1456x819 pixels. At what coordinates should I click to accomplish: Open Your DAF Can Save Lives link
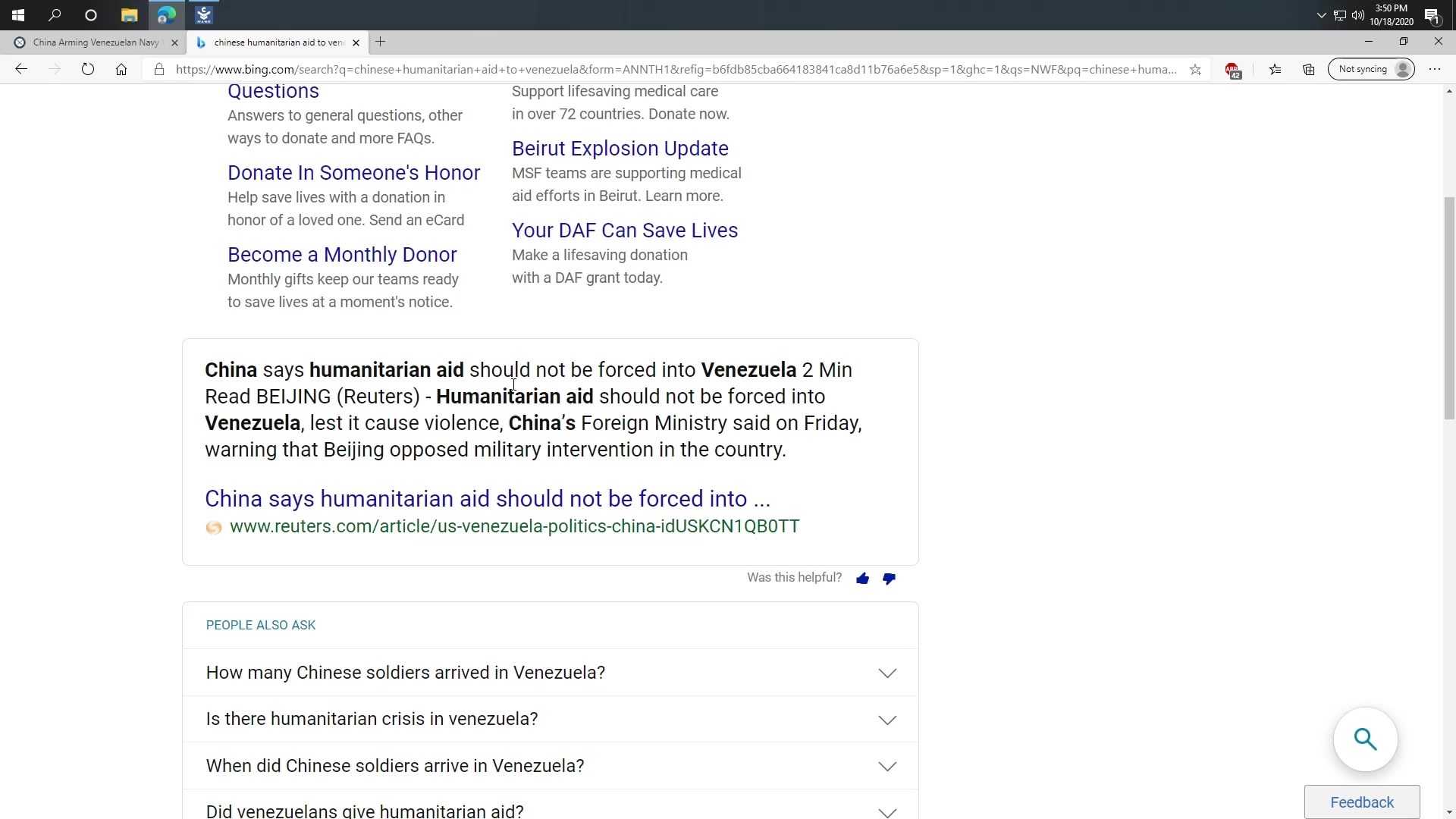point(624,231)
